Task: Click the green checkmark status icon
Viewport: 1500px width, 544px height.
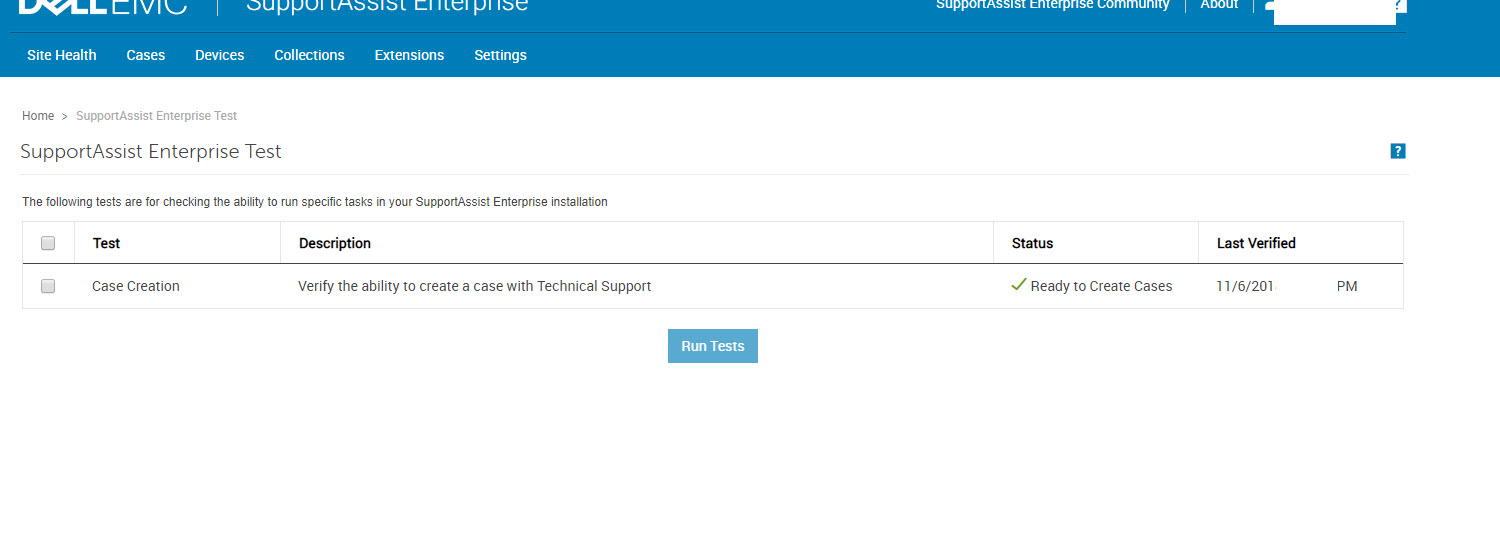Action: coord(1019,285)
